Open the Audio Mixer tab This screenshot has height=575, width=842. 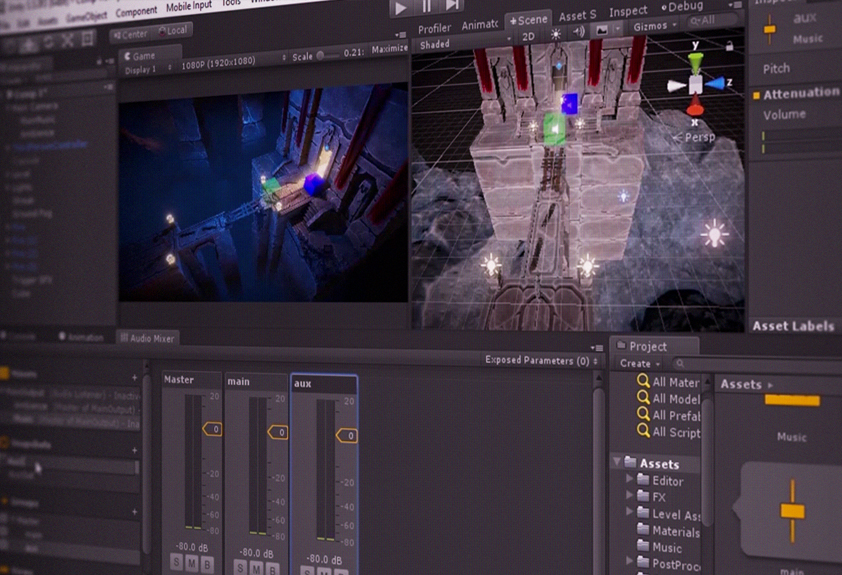click(x=147, y=338)
